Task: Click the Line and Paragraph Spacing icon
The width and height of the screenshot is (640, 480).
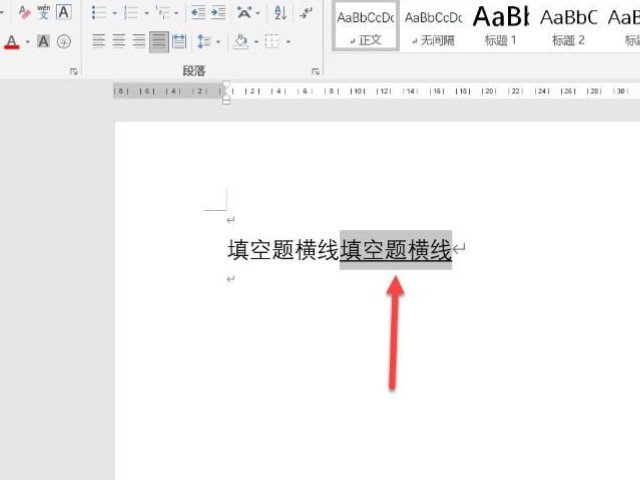Action: click(x=204, y=41)
